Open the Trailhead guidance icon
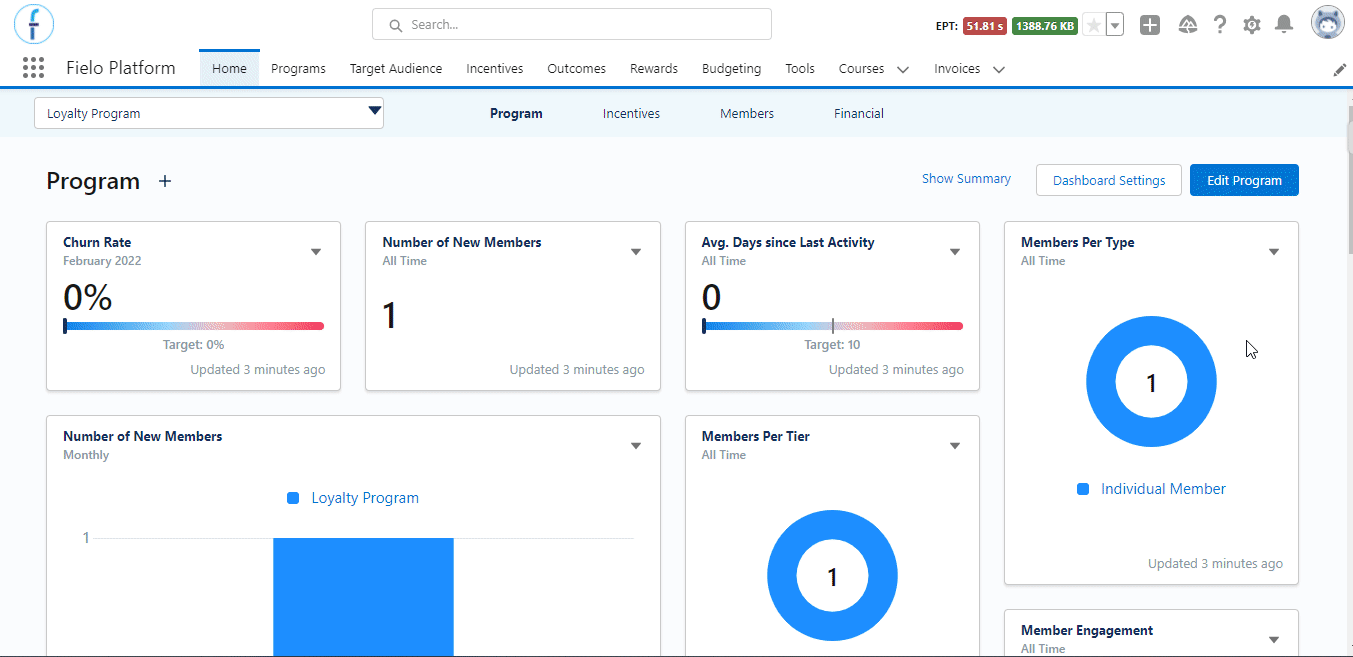This screenshot has width=1353, height=657. coord(1187,25)
